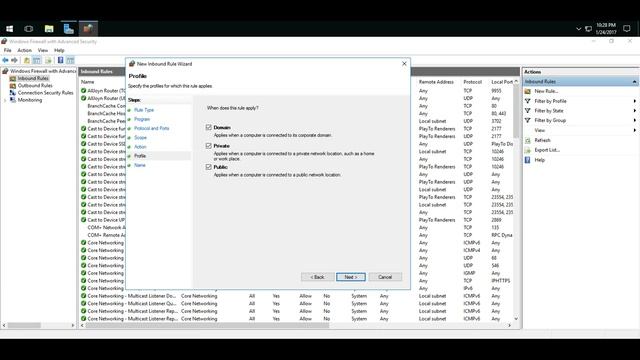Open the Windows Start menu
Viewport: 640px width, 360px height.
coord(9,29)
